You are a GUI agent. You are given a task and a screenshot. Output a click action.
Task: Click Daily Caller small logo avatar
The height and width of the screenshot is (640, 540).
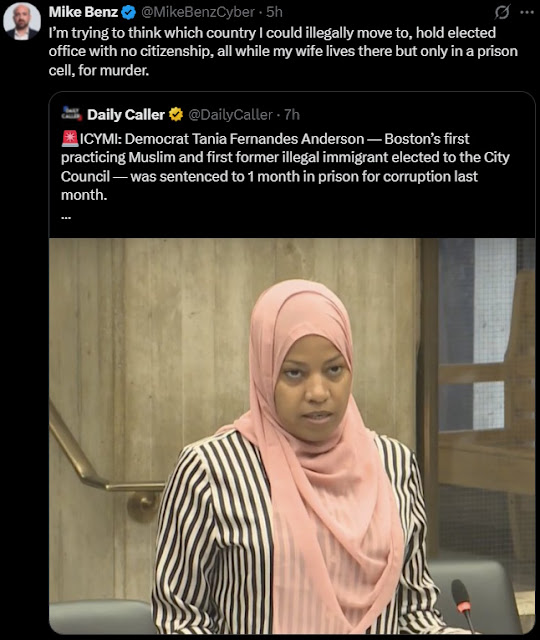click(71, 113)
